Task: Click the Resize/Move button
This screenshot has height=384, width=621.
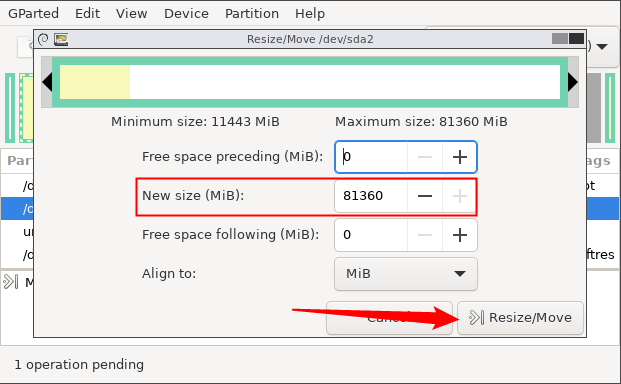Action: coord(520,318)
